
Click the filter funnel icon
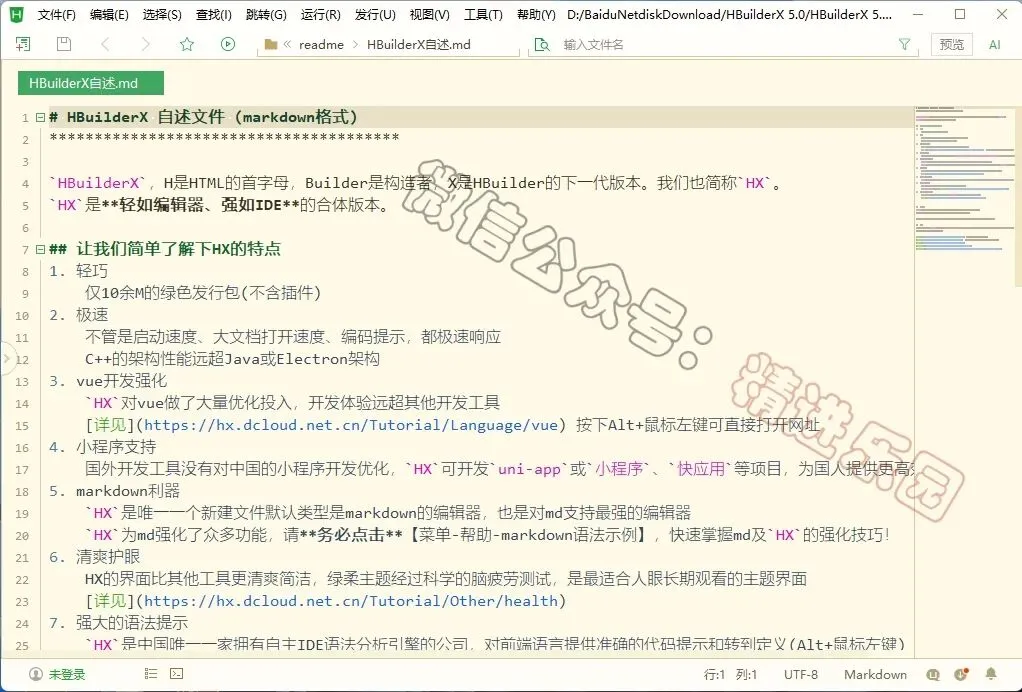904,44
